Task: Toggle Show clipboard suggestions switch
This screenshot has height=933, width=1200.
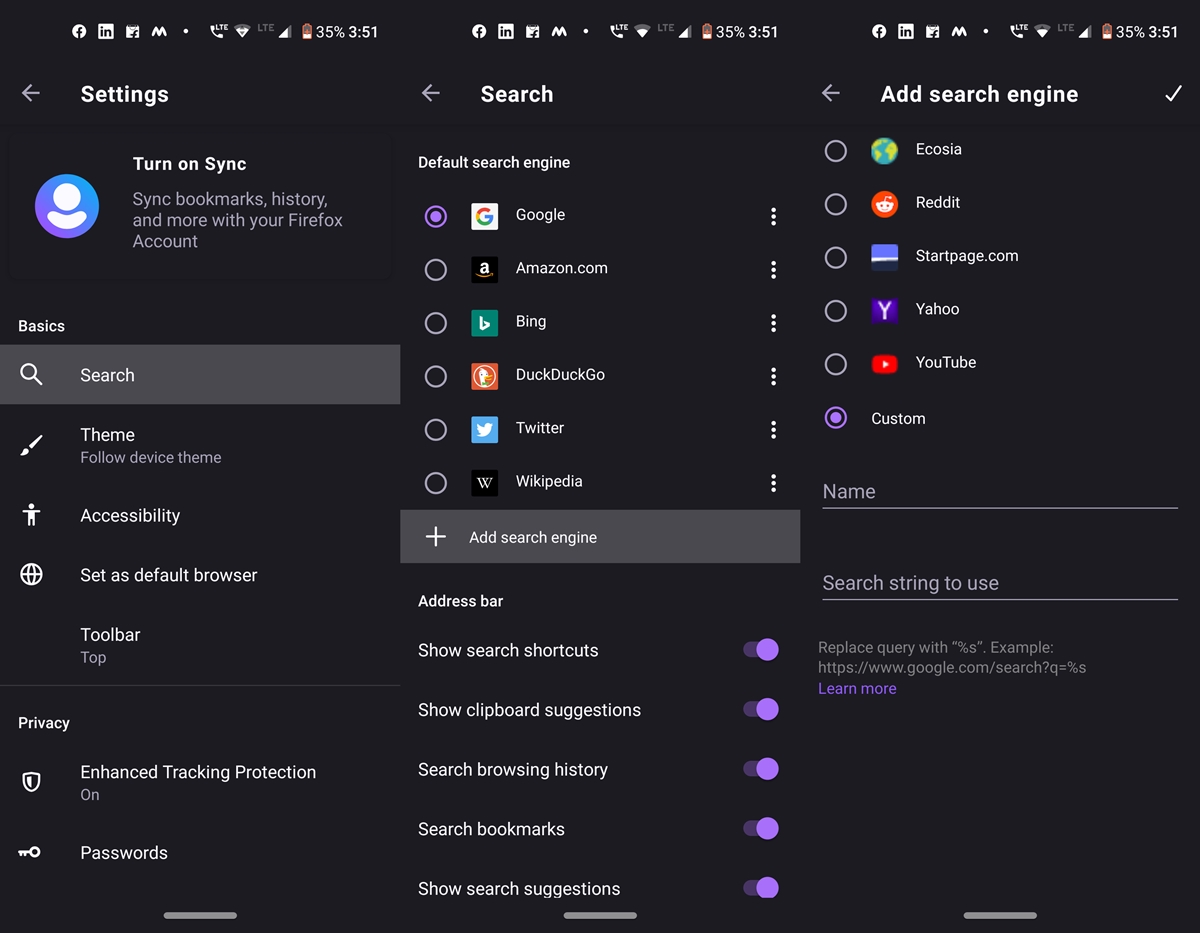Action: pyautogui.click(x=761, y=709)
